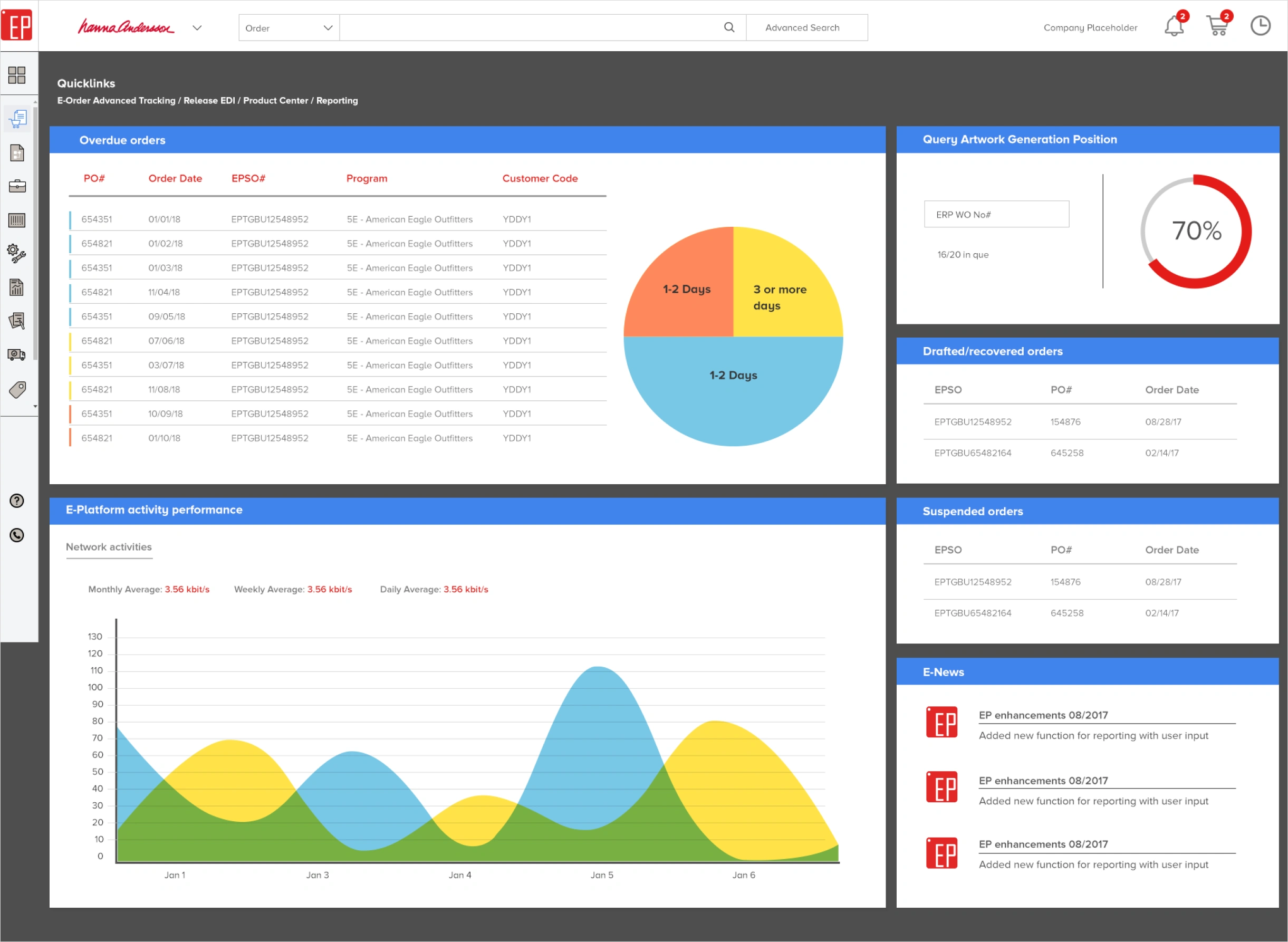Screen dimensions: 1288x942
Task: Click the 70% circular progress indicator
Action: coord(1196,231)
